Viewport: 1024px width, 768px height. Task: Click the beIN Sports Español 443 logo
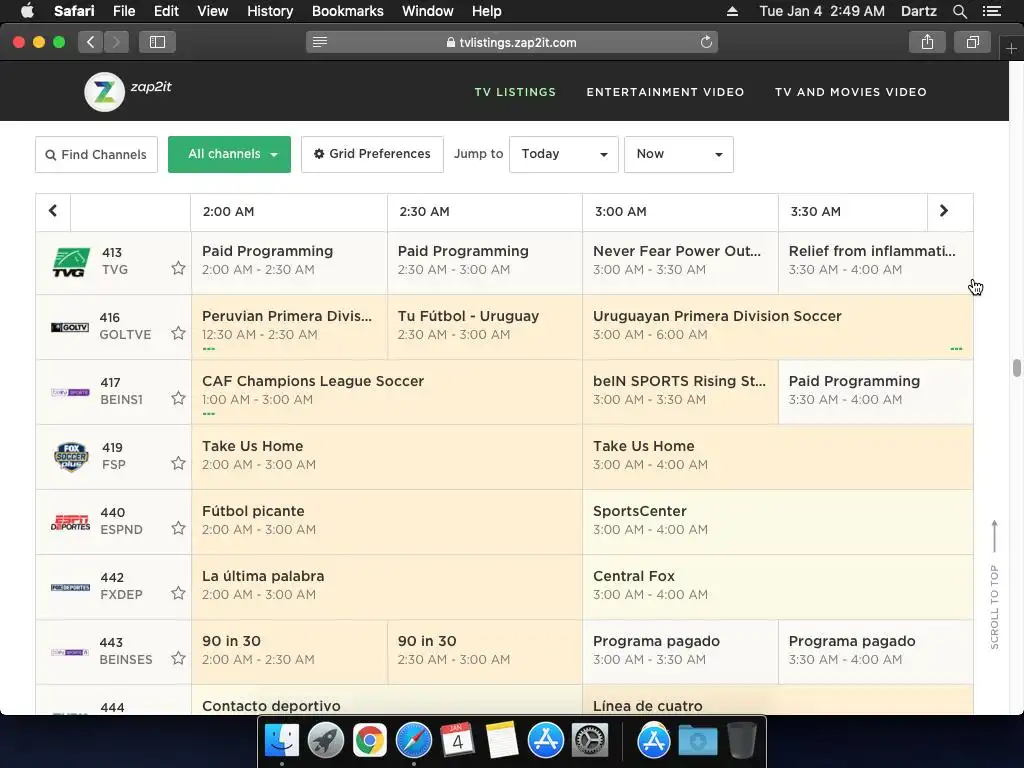tap(71, 652)
